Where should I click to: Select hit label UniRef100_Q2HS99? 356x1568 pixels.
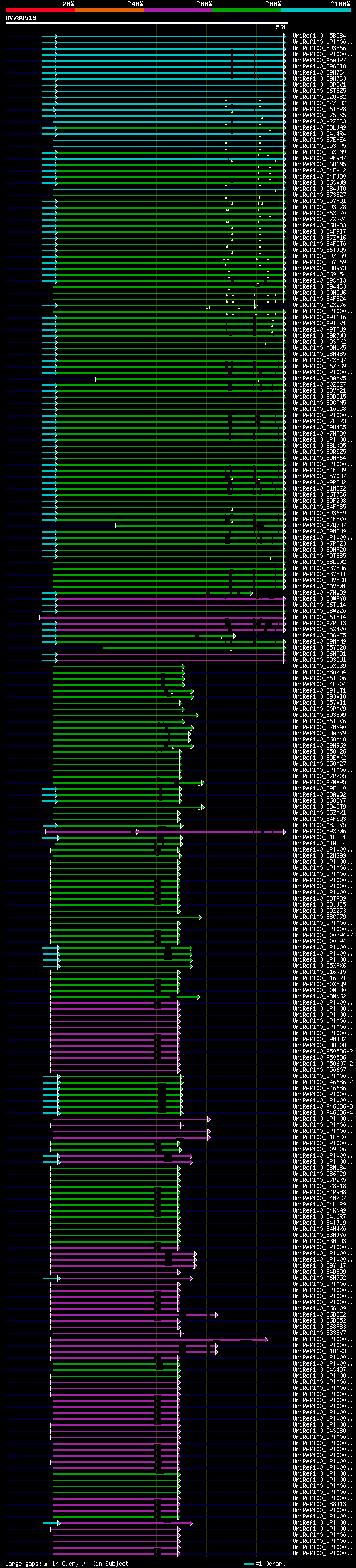319,856
